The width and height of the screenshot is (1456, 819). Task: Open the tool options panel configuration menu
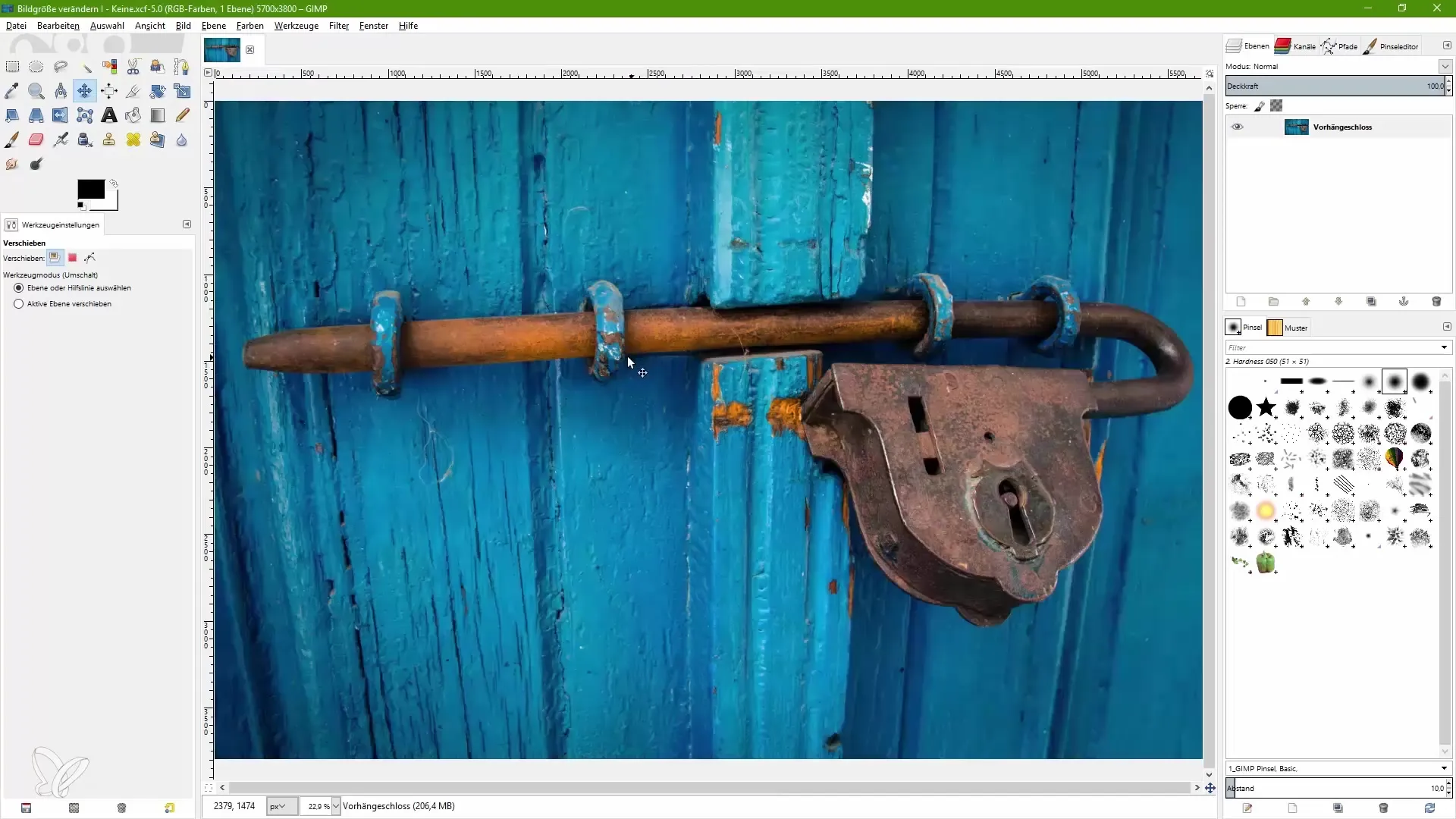click(187, 224)
